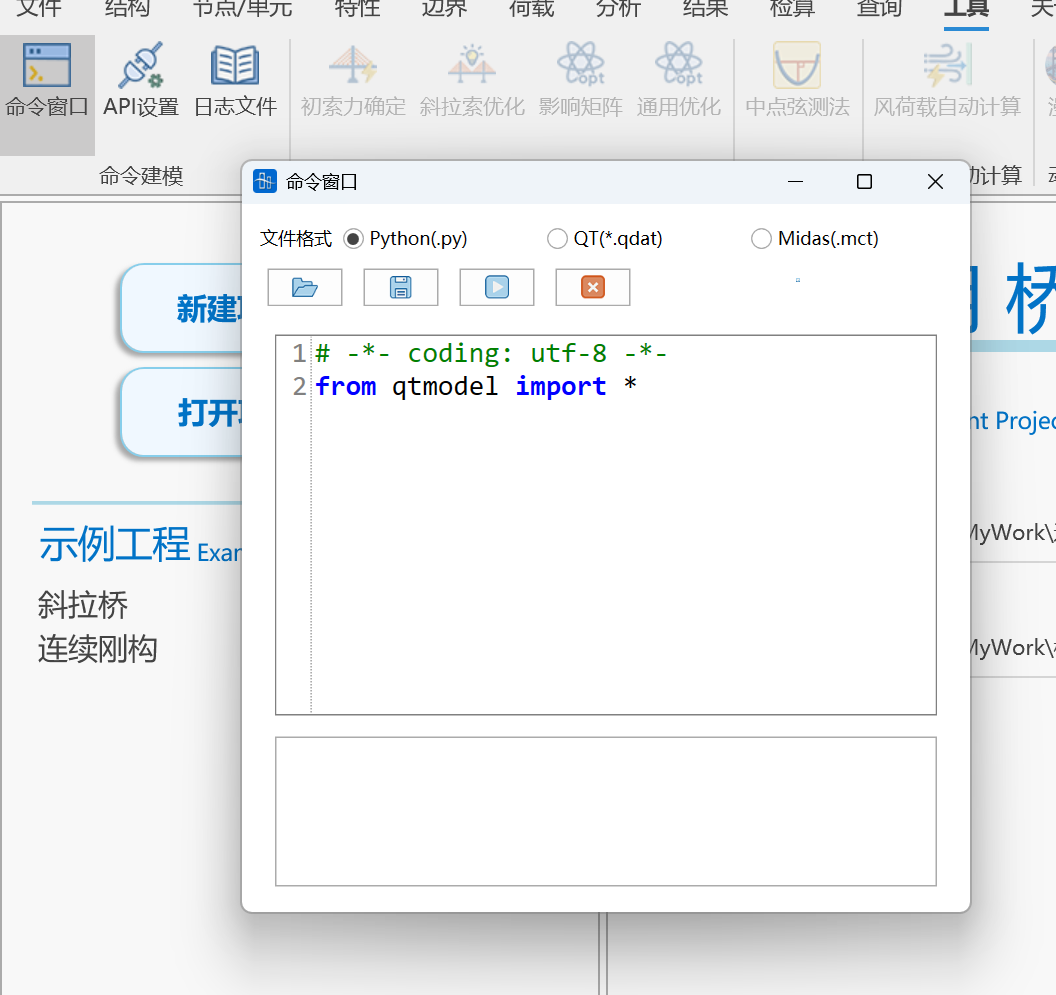The image size is (1056, 995).
Task: Open the 节点/单元 ribbon tab
Action: point(242,8)
